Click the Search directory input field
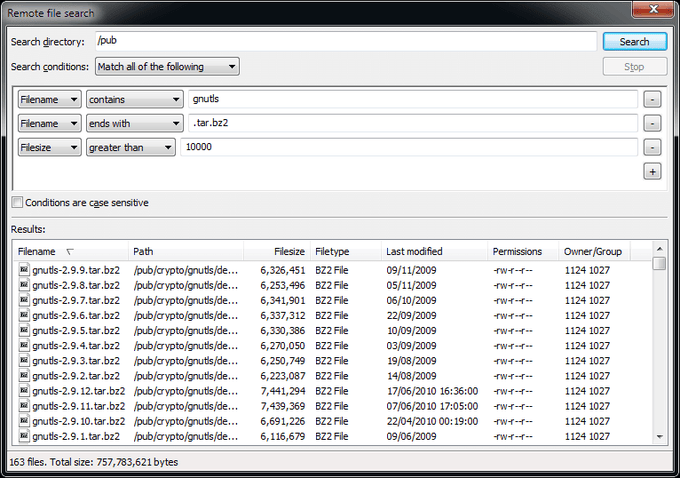The width and height of the screenshot is (680, 478). [345, 42]
